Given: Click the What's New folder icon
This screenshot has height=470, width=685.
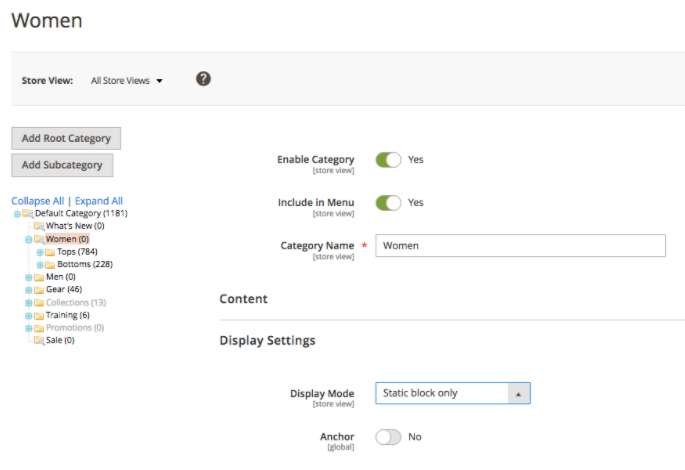Looking at the screenshot, I should [x=39, y=226].
